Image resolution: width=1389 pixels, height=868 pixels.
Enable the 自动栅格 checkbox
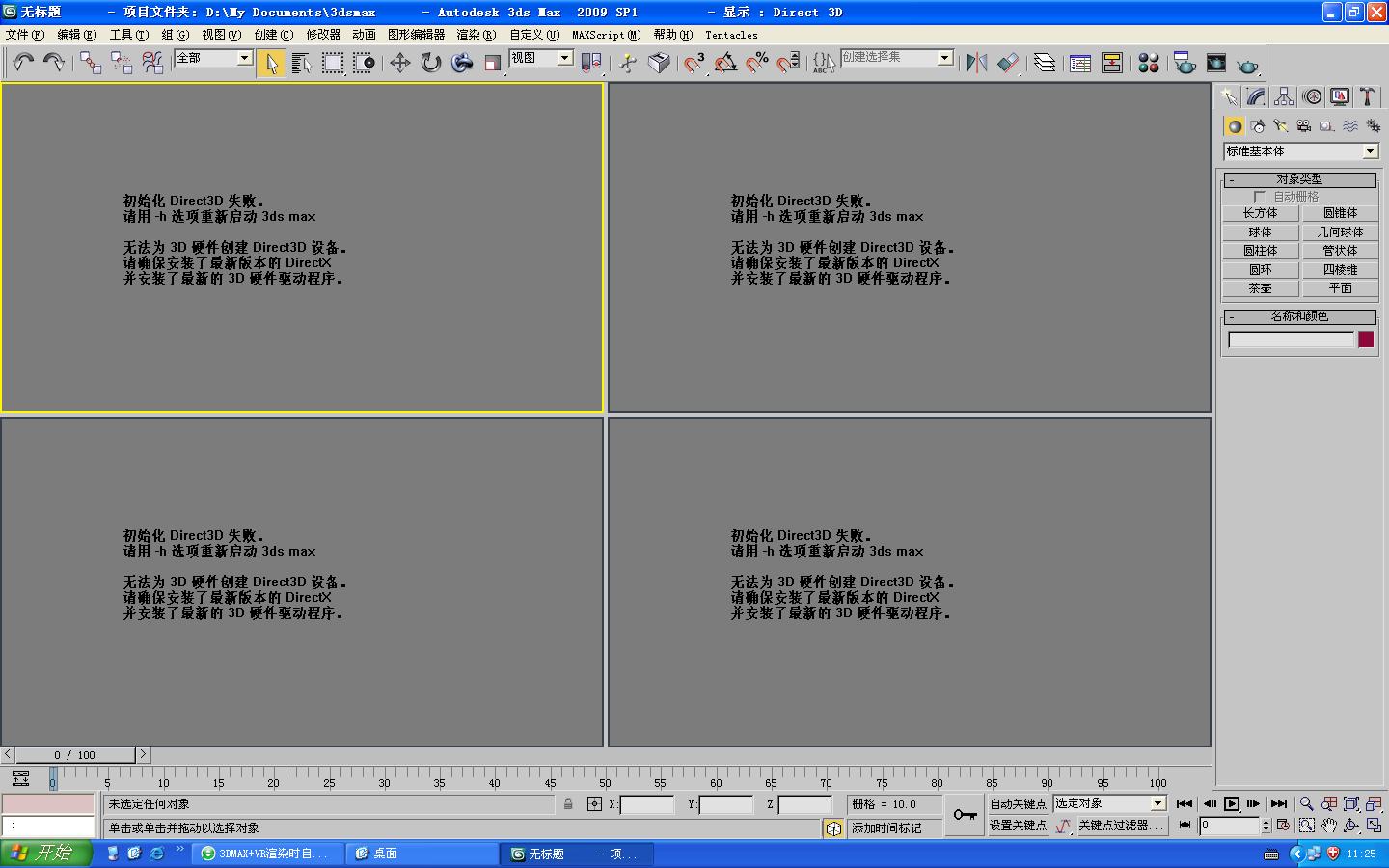(1260, 197)
